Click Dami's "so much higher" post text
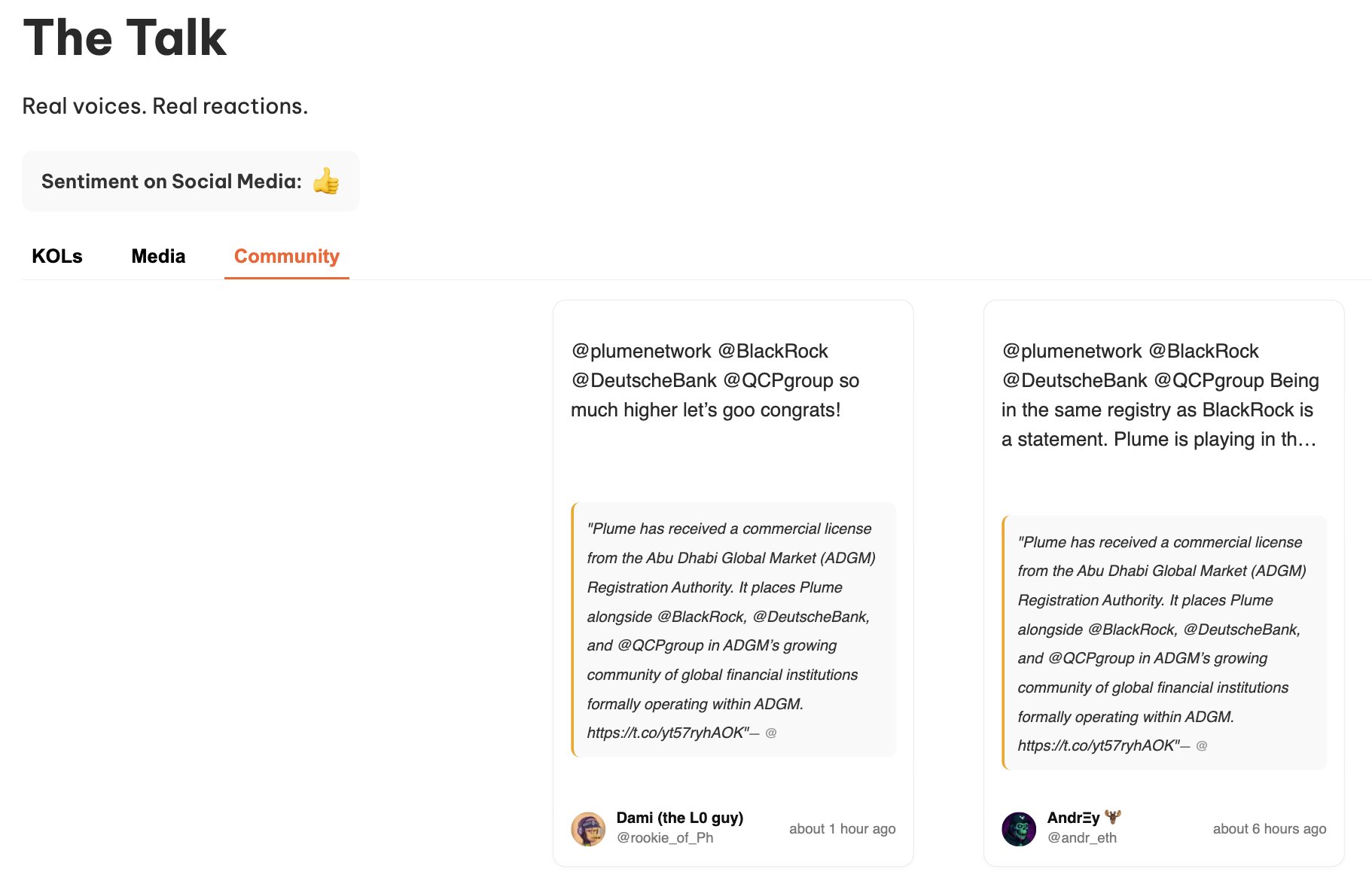 pos(714,381)
